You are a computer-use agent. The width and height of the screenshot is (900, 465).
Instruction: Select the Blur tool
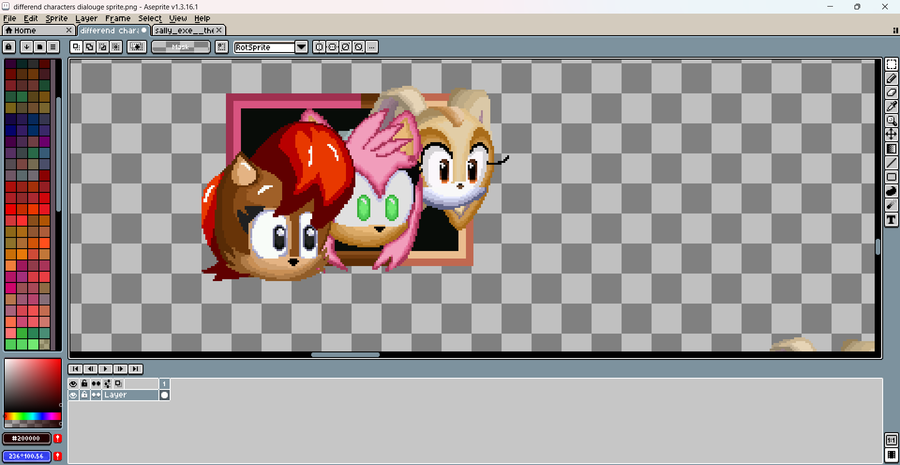(x=891, y=206)
